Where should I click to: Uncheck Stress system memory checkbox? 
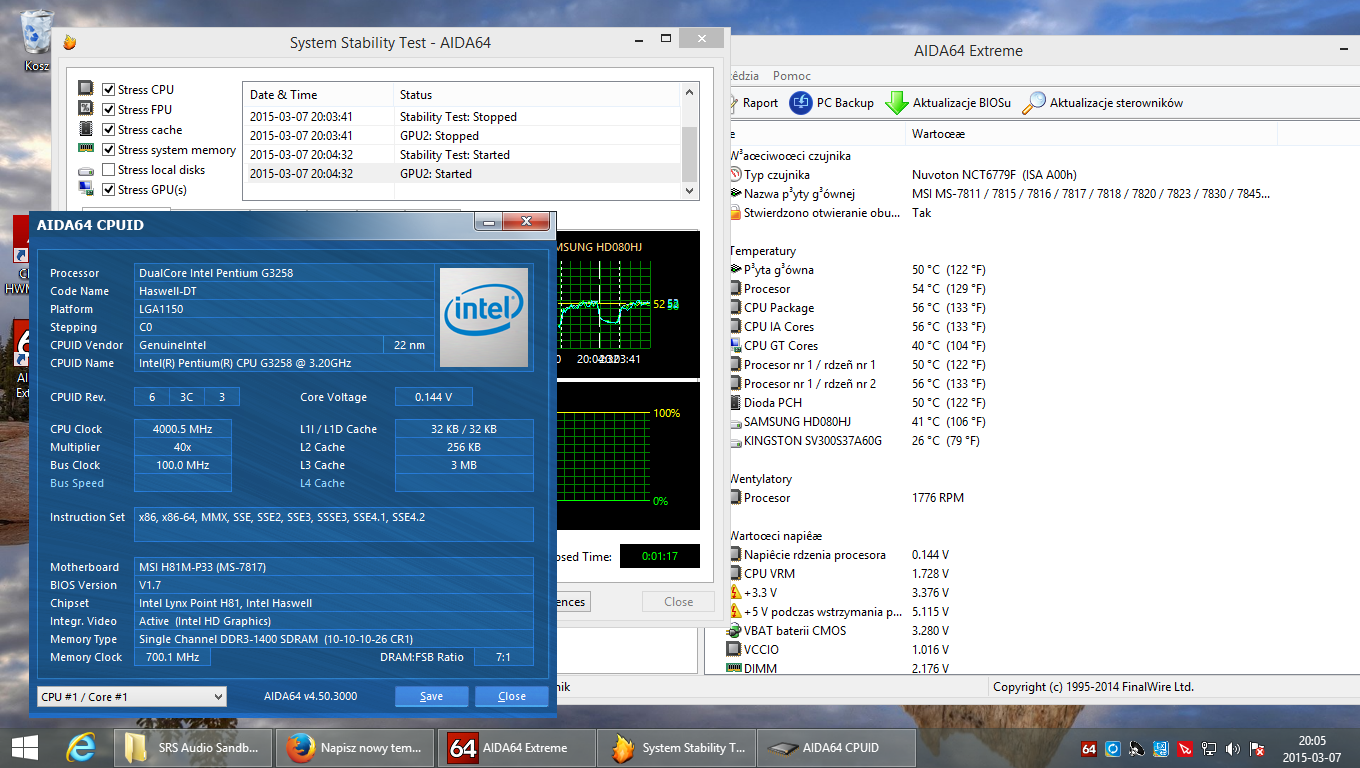click(x=108, y=150)
